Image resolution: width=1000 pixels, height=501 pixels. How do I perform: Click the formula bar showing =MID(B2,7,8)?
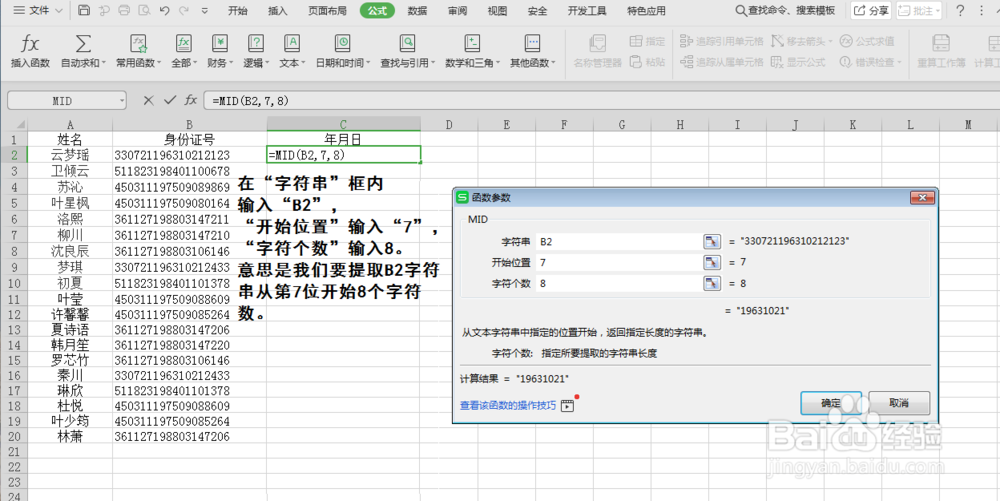601,101
